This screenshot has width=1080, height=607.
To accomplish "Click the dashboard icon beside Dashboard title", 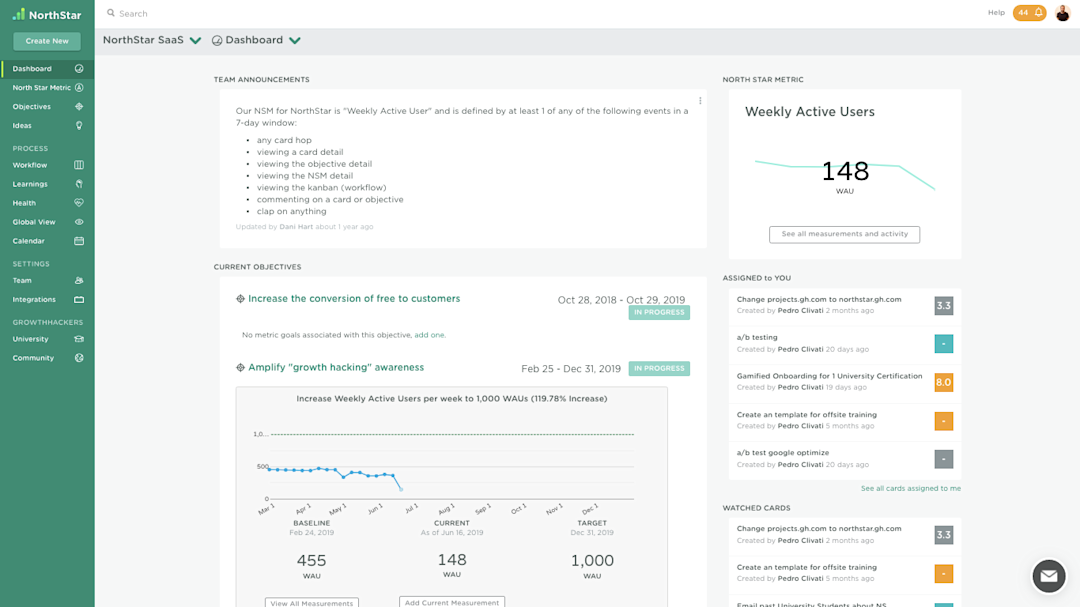I will pos(217,41).
